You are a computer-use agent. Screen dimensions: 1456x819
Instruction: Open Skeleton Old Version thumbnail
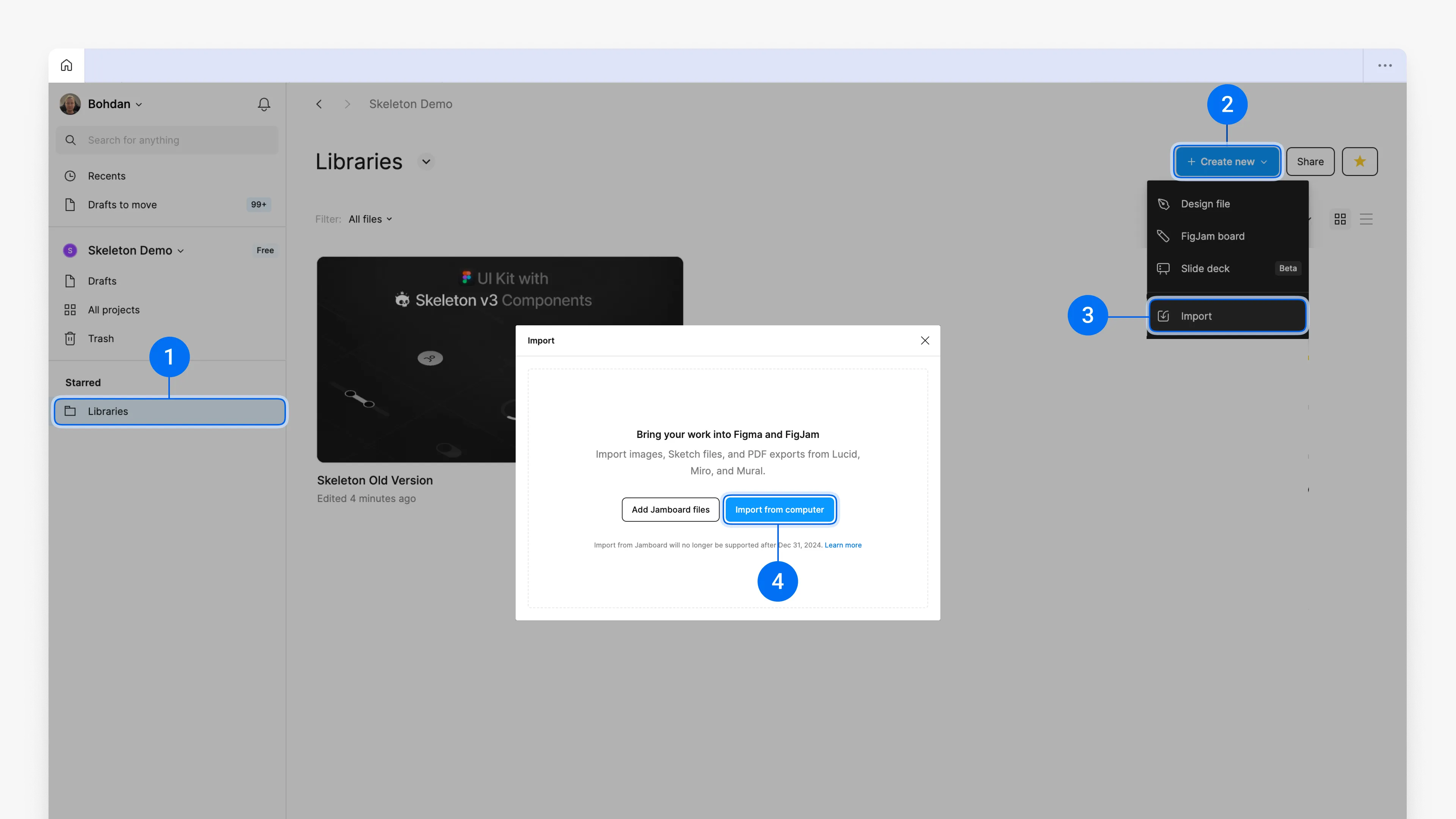pos(416,362)
